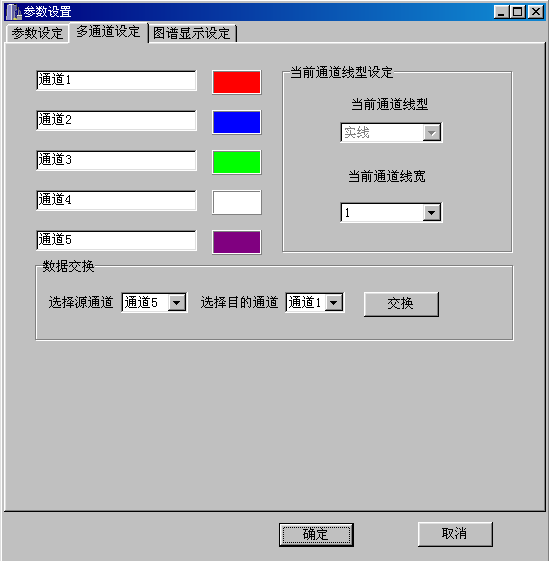Confirm with the 确定 button
Screen dimensions: 549x561
point(316,535)
